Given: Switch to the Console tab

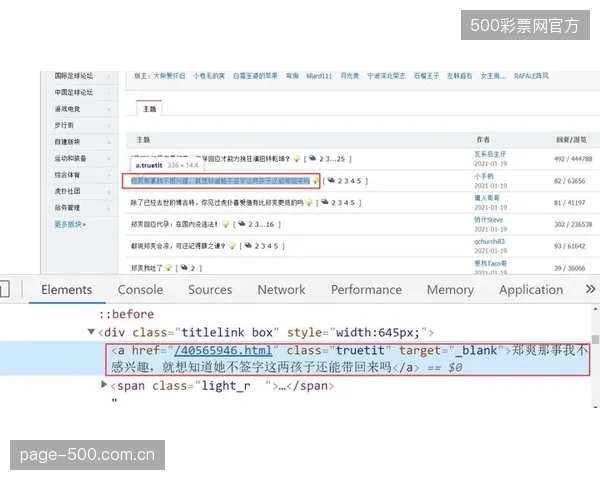Looking at the screenshot, I should pos(140,290).
